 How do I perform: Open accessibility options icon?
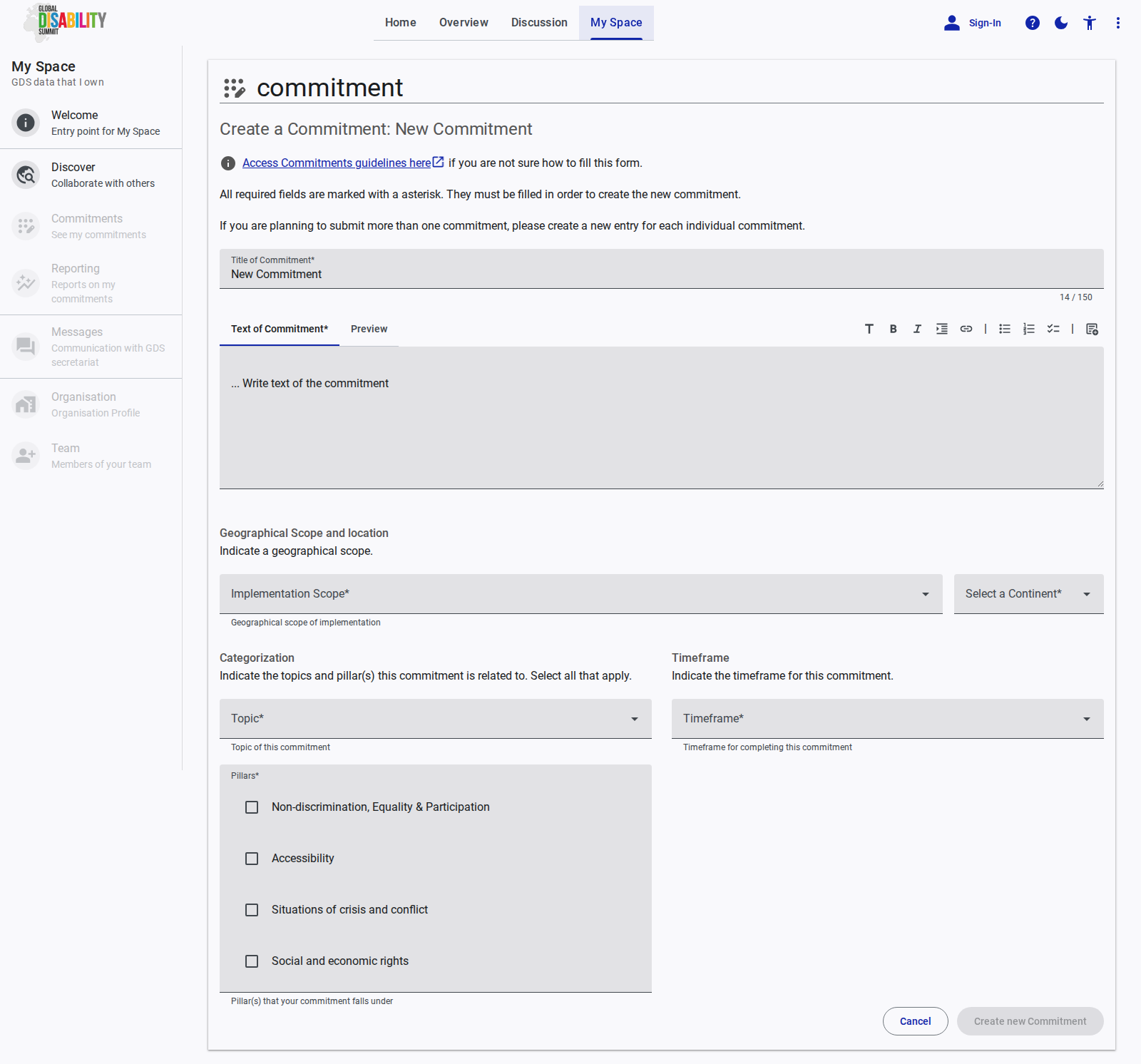click(1090, 23)
